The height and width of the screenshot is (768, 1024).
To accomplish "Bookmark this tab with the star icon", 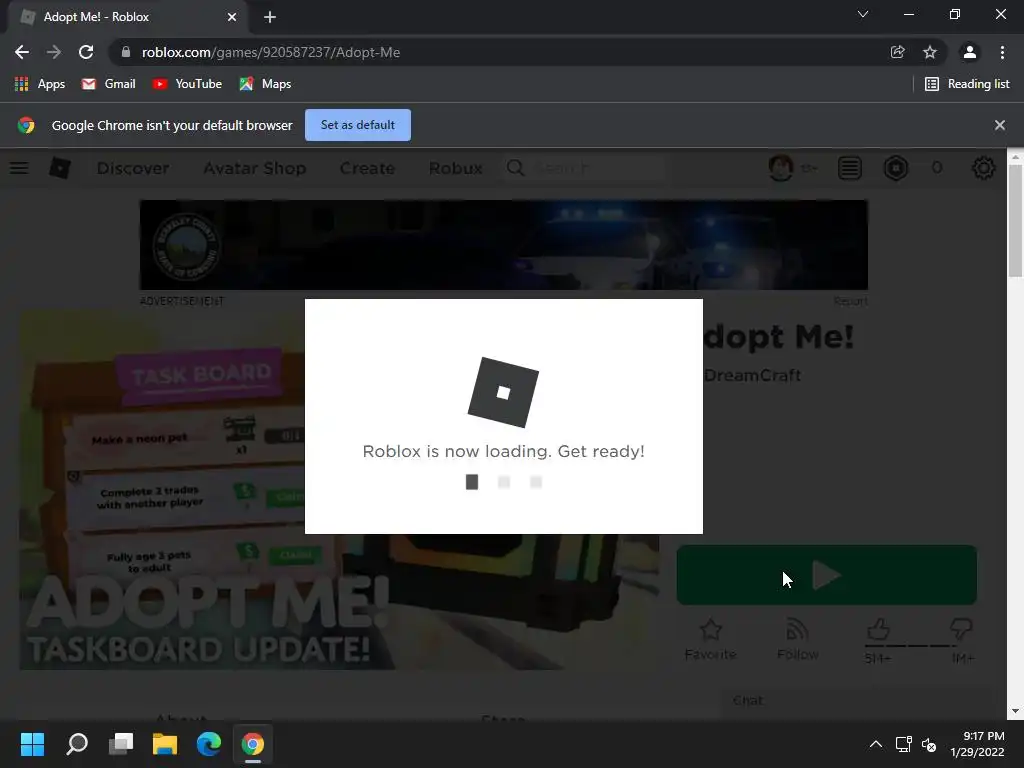I will 930,52.
